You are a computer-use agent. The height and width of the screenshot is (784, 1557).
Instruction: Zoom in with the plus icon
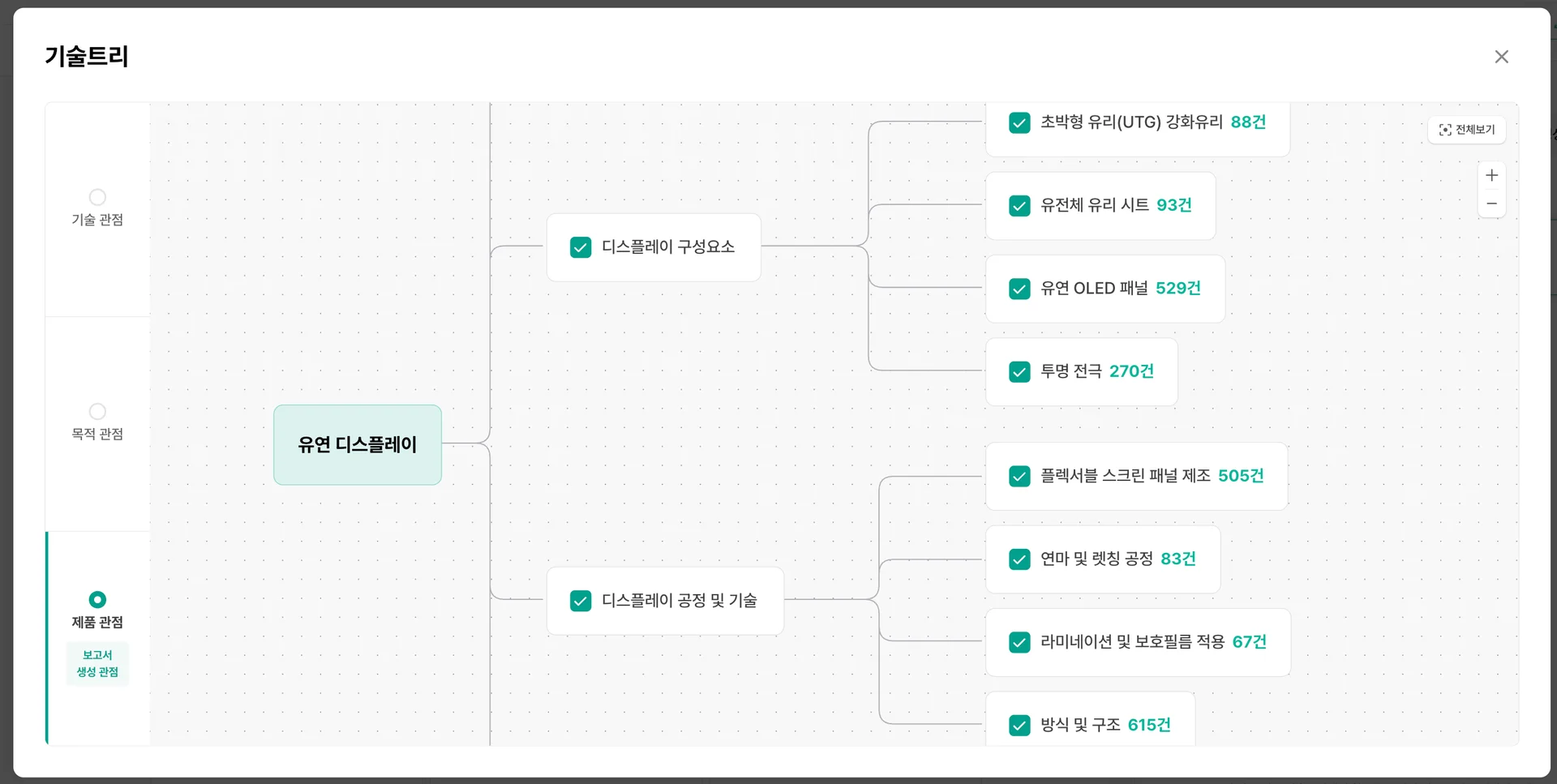pos(1491,176)
